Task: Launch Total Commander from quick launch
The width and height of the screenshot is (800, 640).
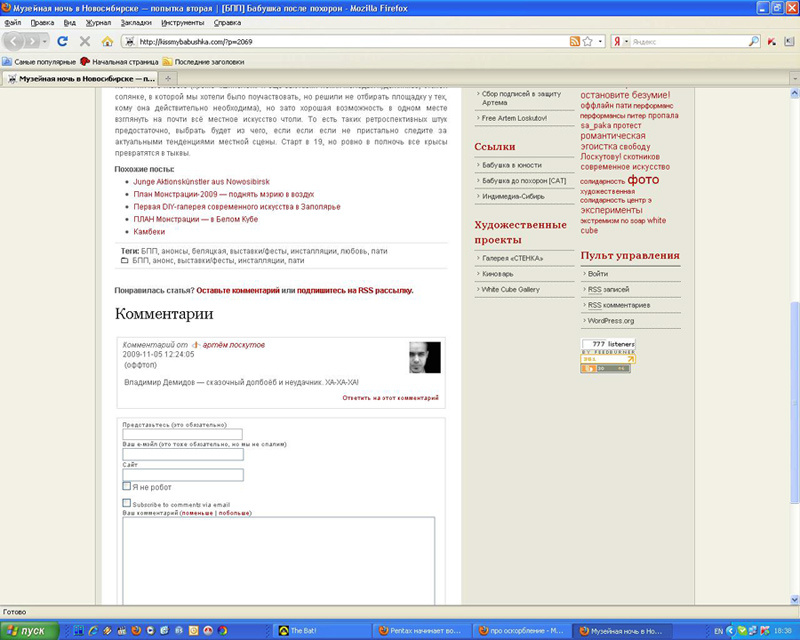Action: coord(79,630)
